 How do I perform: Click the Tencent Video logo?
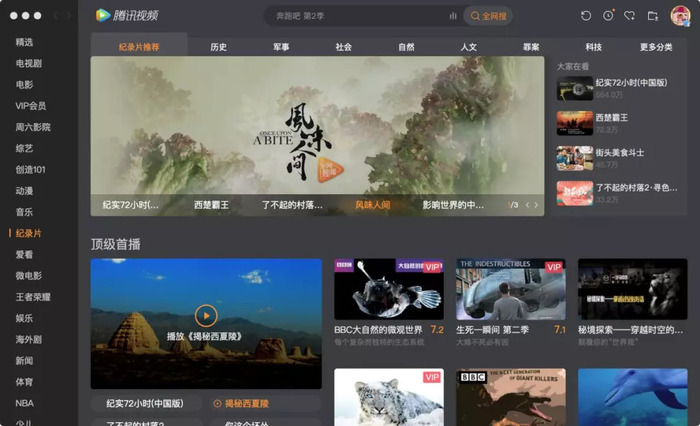point(127,16)
